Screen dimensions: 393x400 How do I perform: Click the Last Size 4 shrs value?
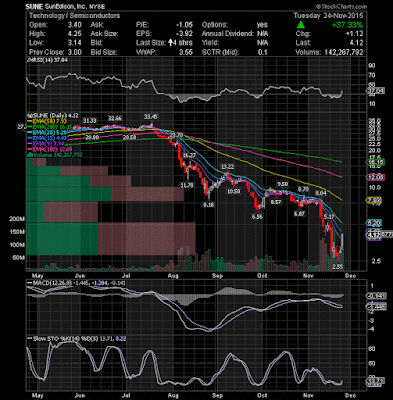tap(180, 43)
